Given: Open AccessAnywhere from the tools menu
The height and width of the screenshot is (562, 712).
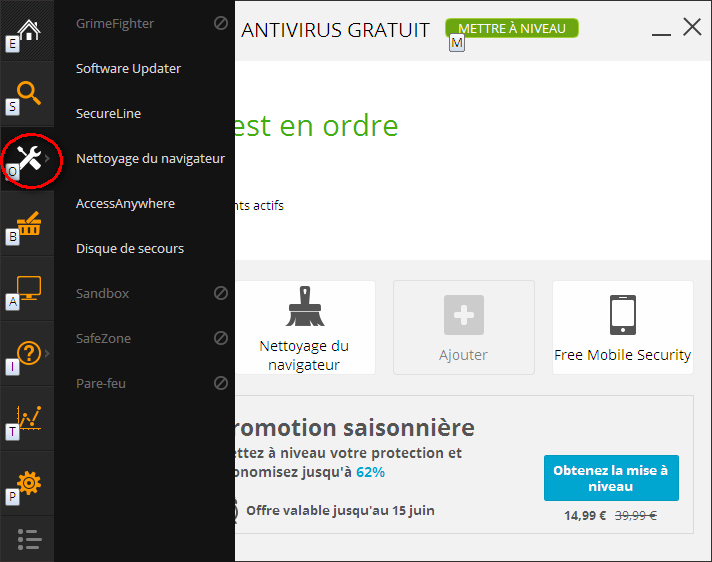Looking at the screenshot, I should point(125,203).
